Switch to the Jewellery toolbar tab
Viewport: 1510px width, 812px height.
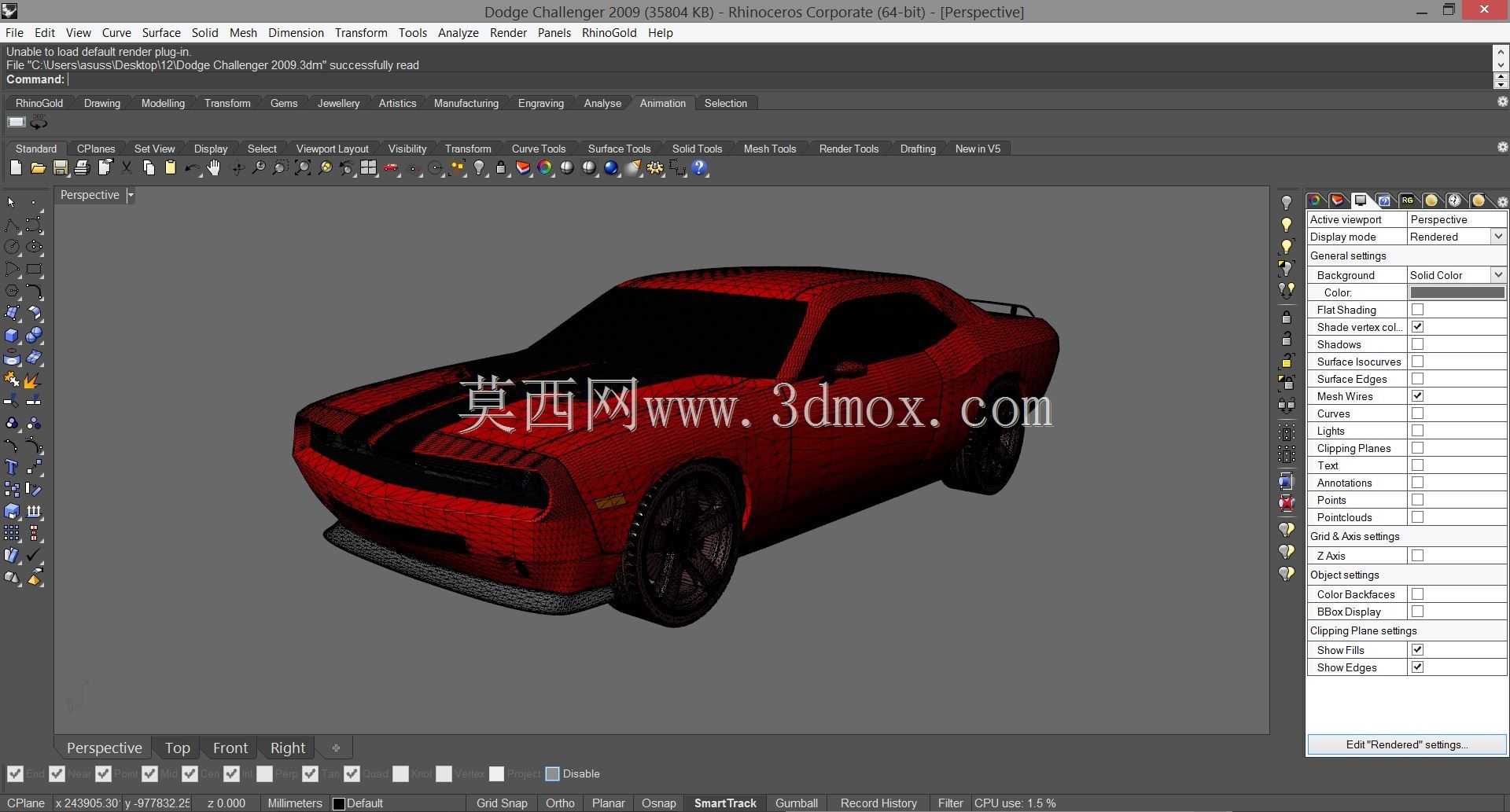(338, 103)
